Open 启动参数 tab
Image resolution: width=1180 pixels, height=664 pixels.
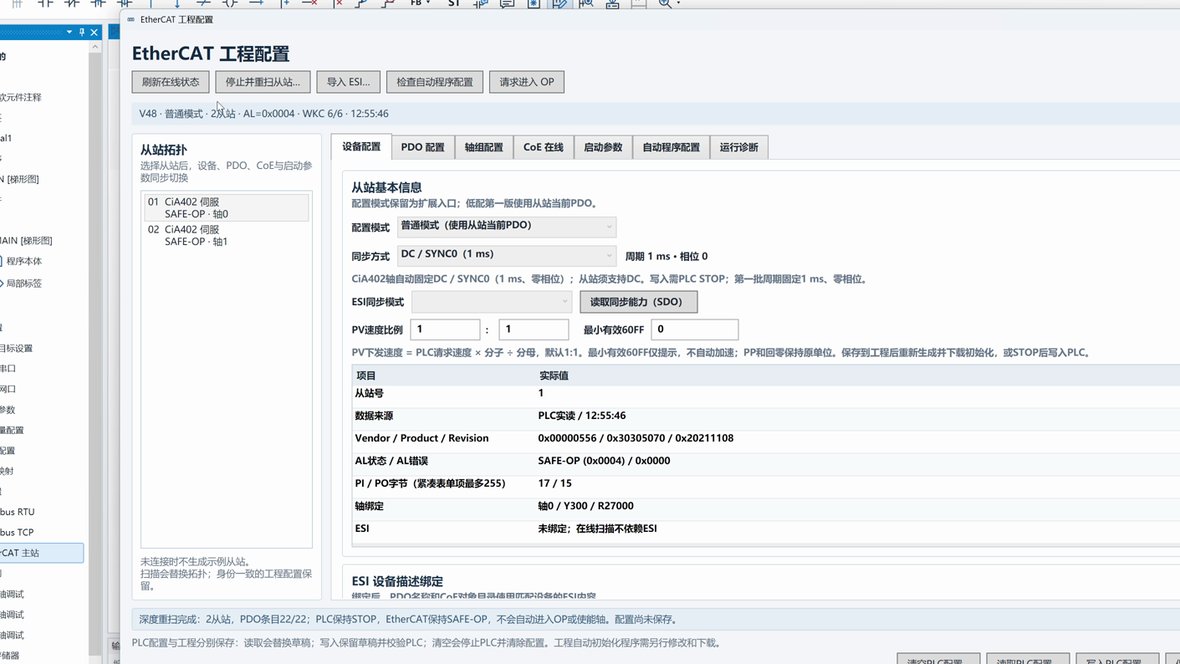coord(603,148)
